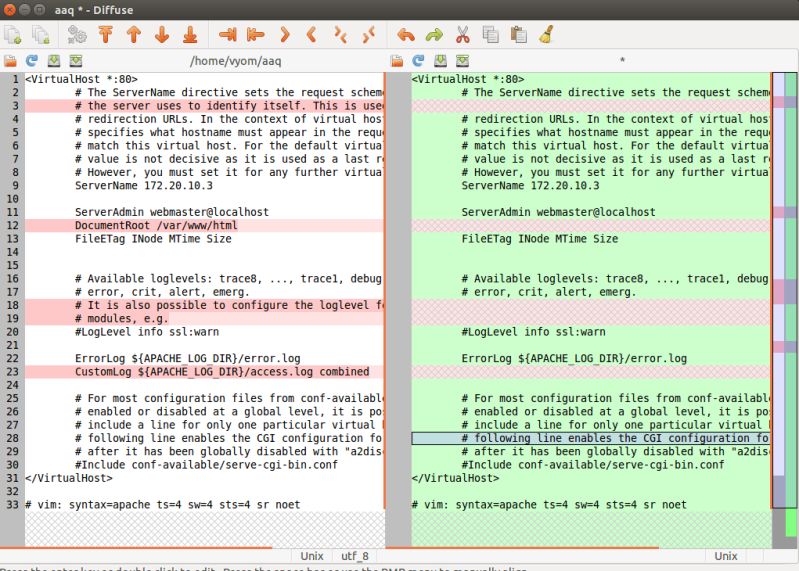Viewport: 799px width, 571px height.
Task: Click Copy Right Into Selection chevron
Action: point(312,35)
